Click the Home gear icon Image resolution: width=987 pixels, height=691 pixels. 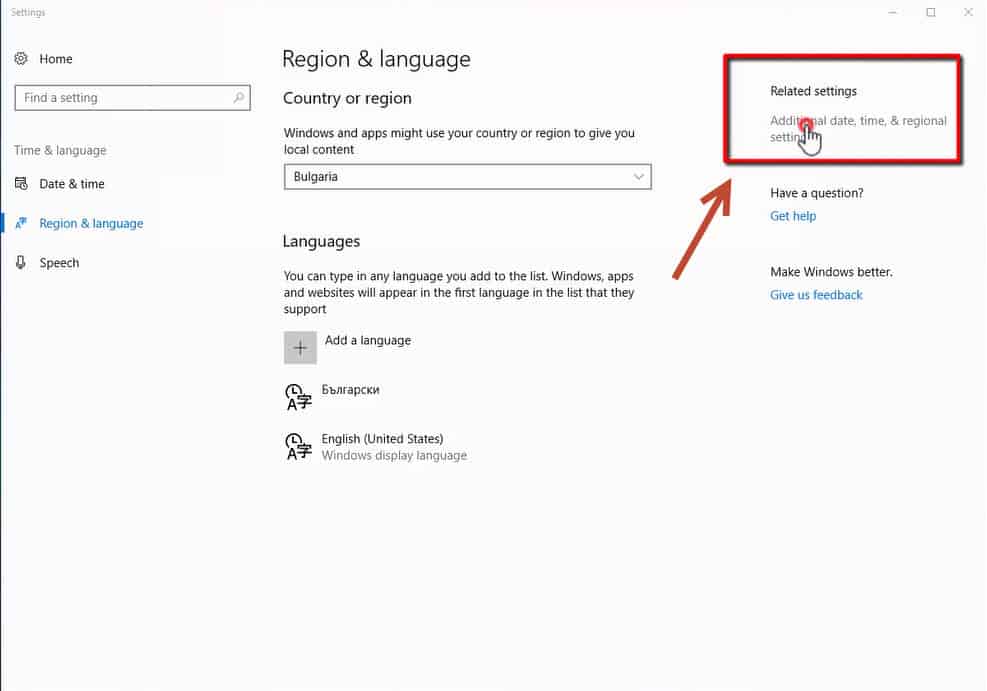[21, 59]
